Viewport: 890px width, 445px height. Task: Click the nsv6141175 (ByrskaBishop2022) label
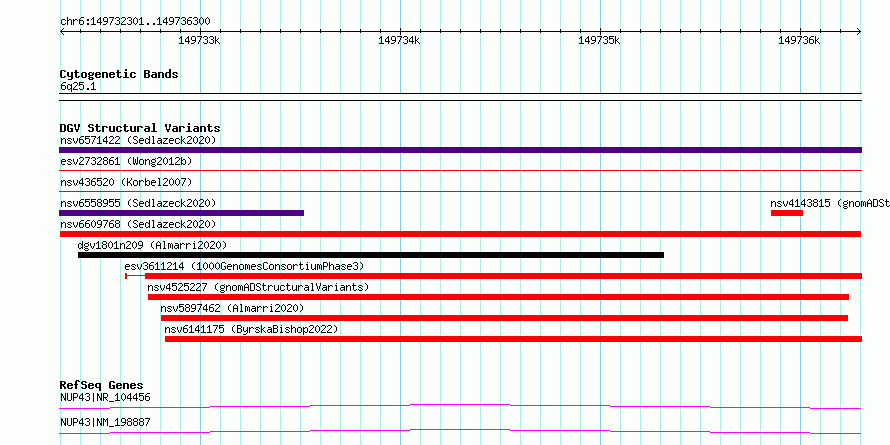(251, 329)
